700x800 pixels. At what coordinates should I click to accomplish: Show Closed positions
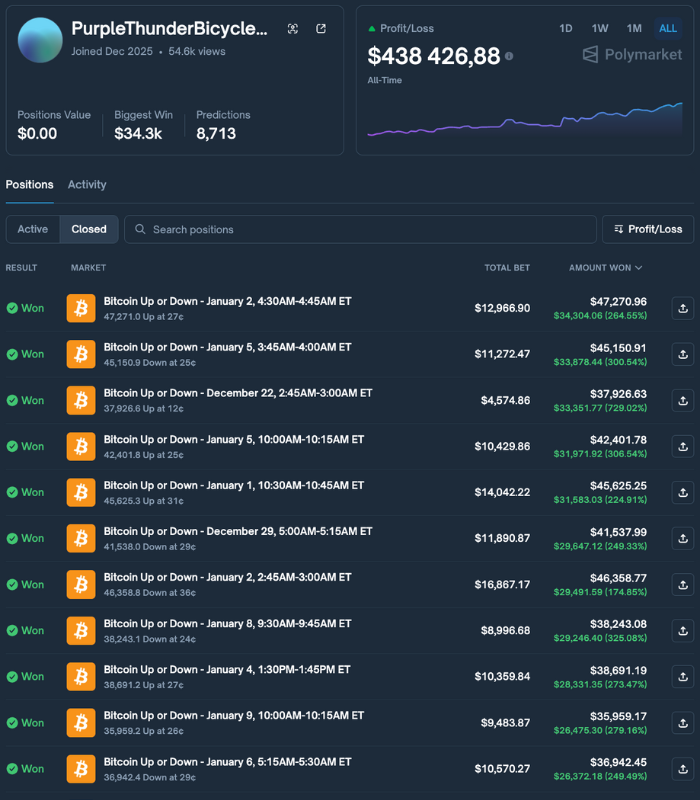(89, 229)
